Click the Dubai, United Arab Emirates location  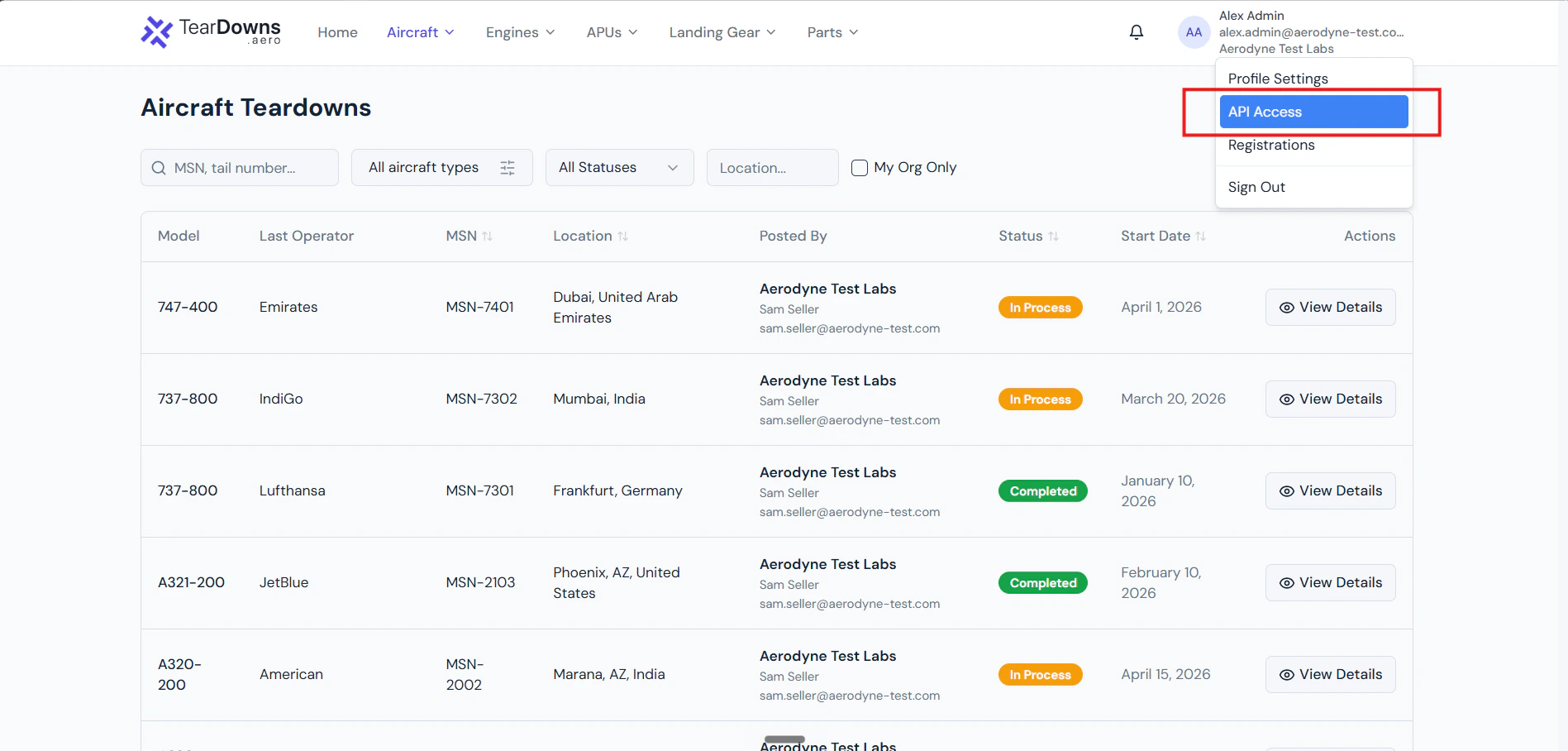[615, 307]
